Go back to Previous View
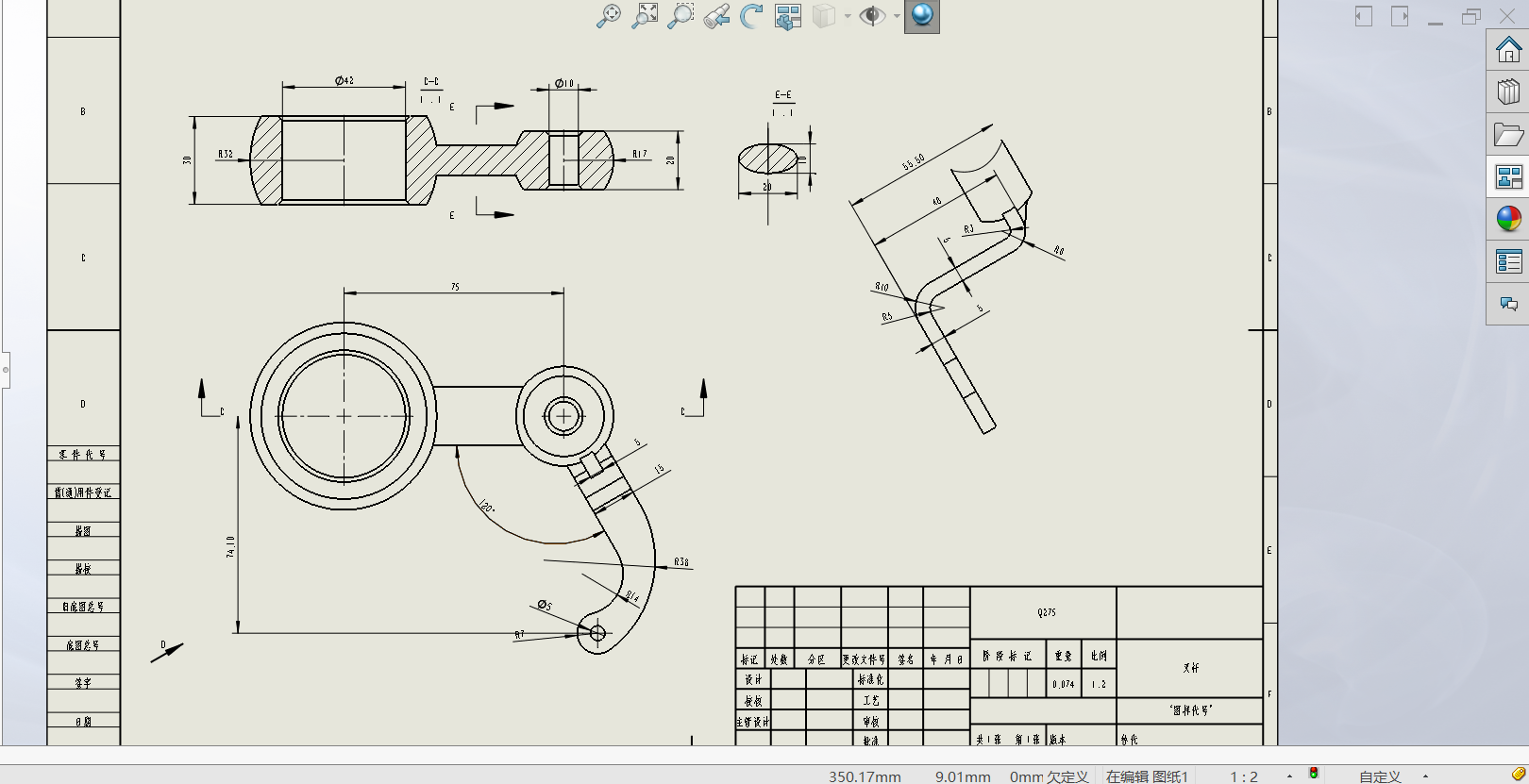1529x784 pixels. 716,16
